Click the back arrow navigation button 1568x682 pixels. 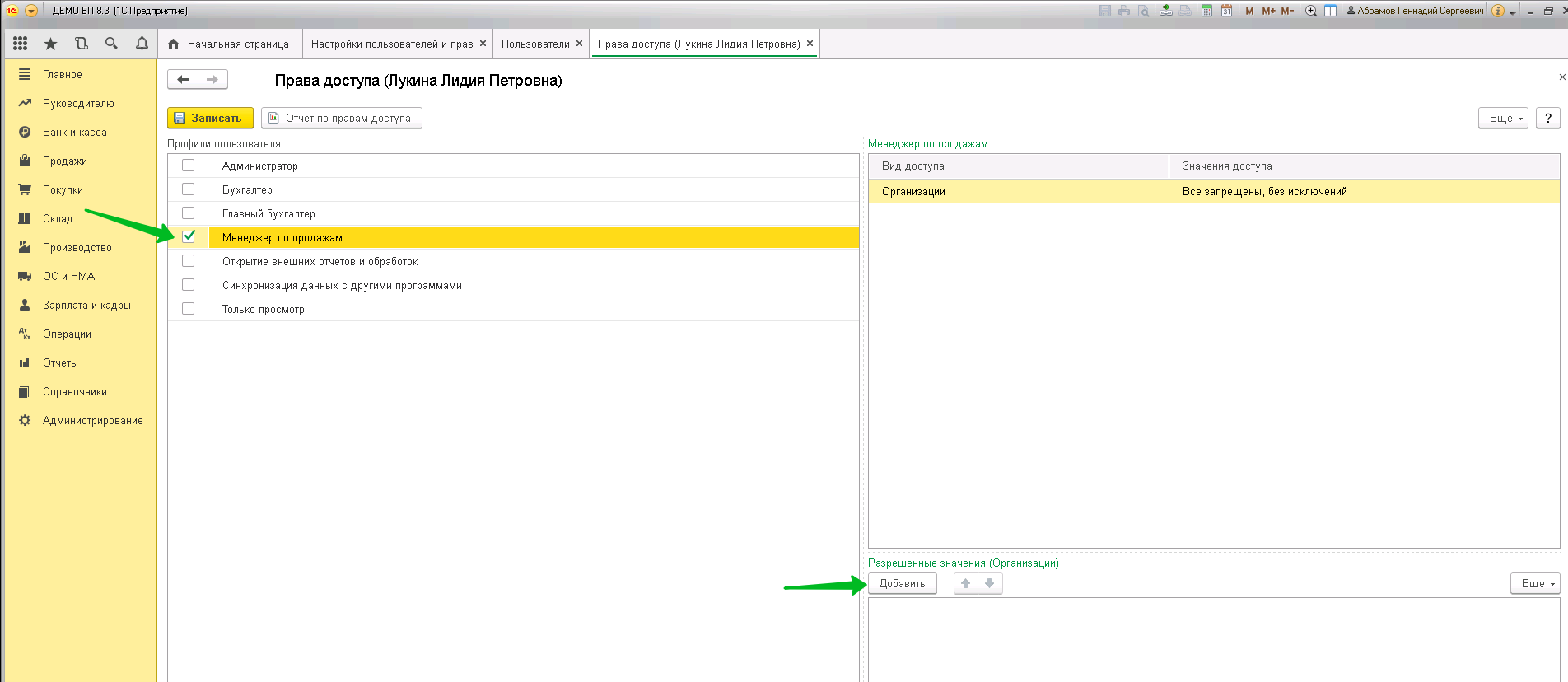pos(183,80)
